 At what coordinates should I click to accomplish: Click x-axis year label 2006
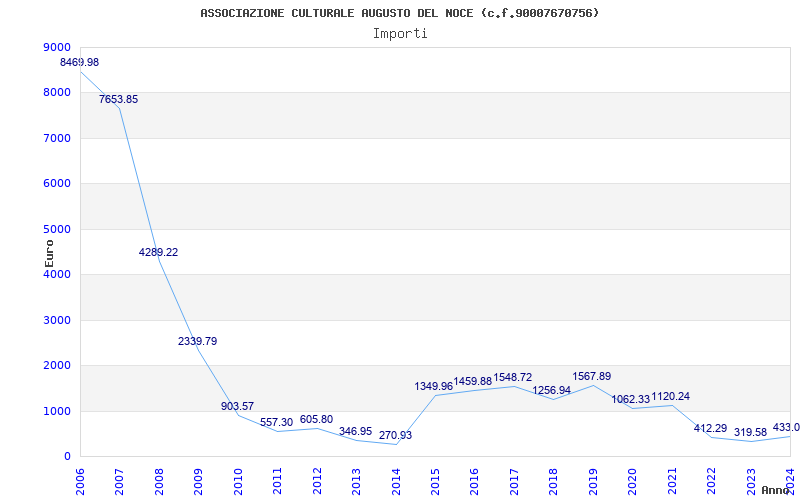(x=80, y=480)
